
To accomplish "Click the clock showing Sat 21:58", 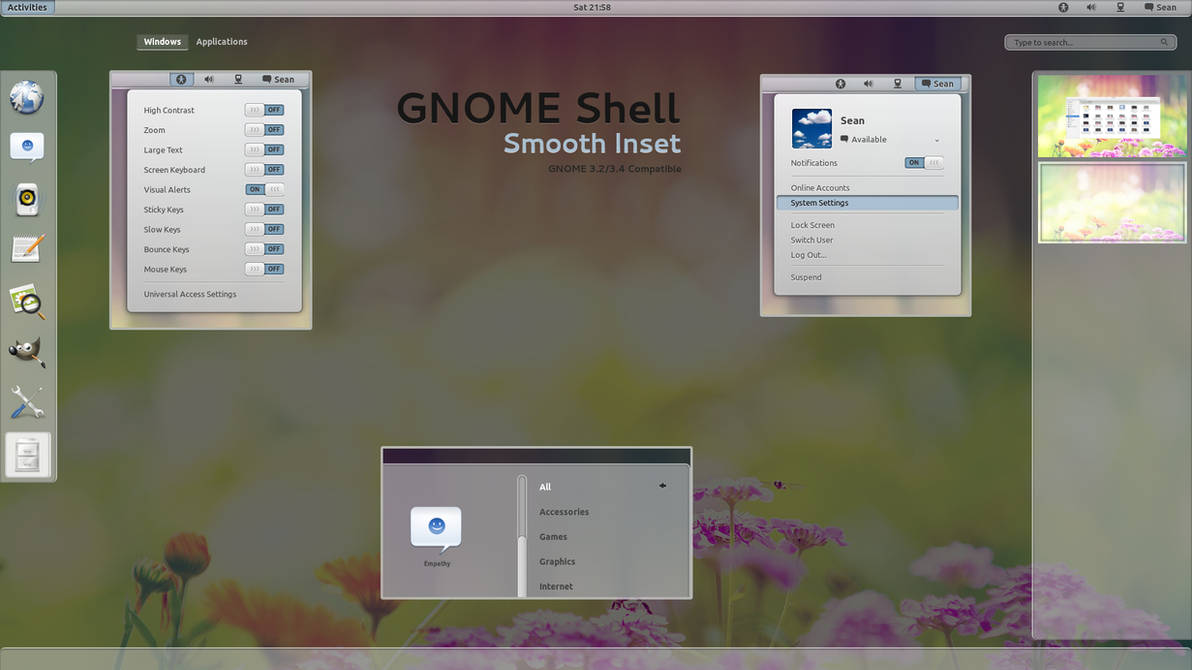I will 592,8.
